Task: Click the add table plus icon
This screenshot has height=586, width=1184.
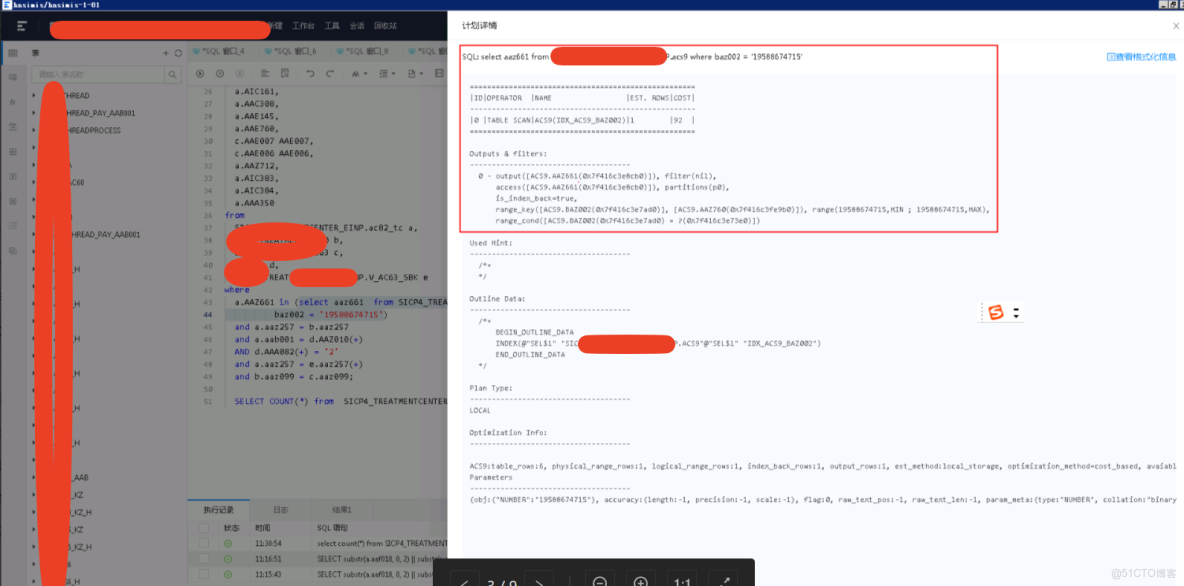Action: click(x=166, y=54)
